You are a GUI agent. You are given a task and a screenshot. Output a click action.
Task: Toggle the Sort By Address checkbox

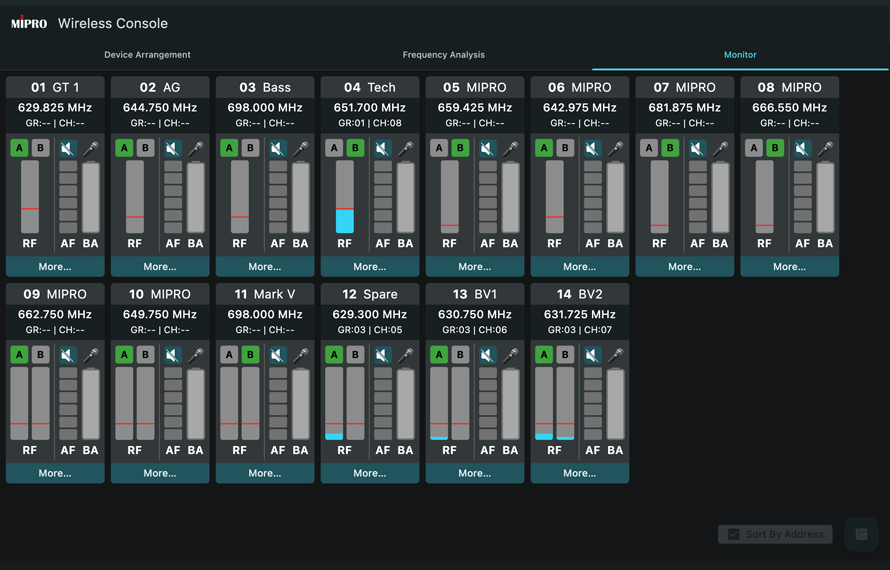pyautogui.click(x=733, y=534)
